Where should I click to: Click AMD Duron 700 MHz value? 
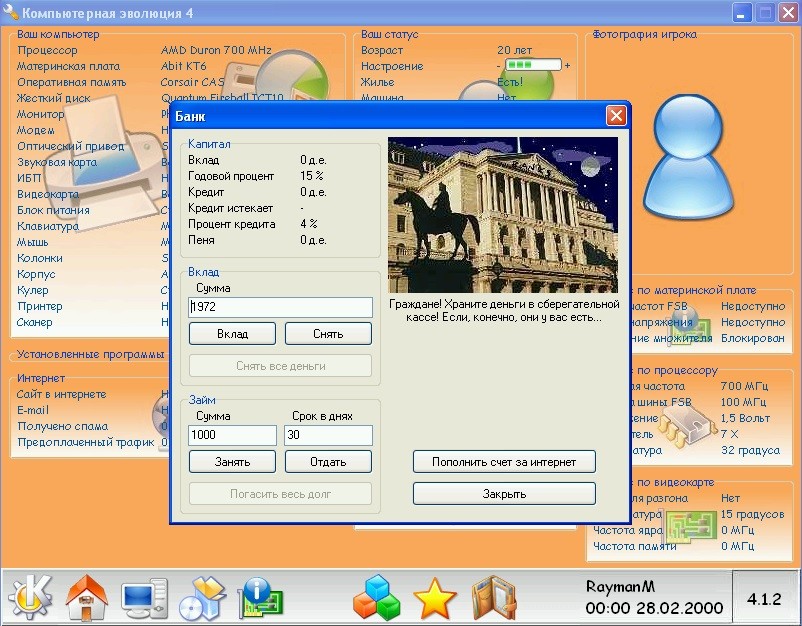point(216,50)
